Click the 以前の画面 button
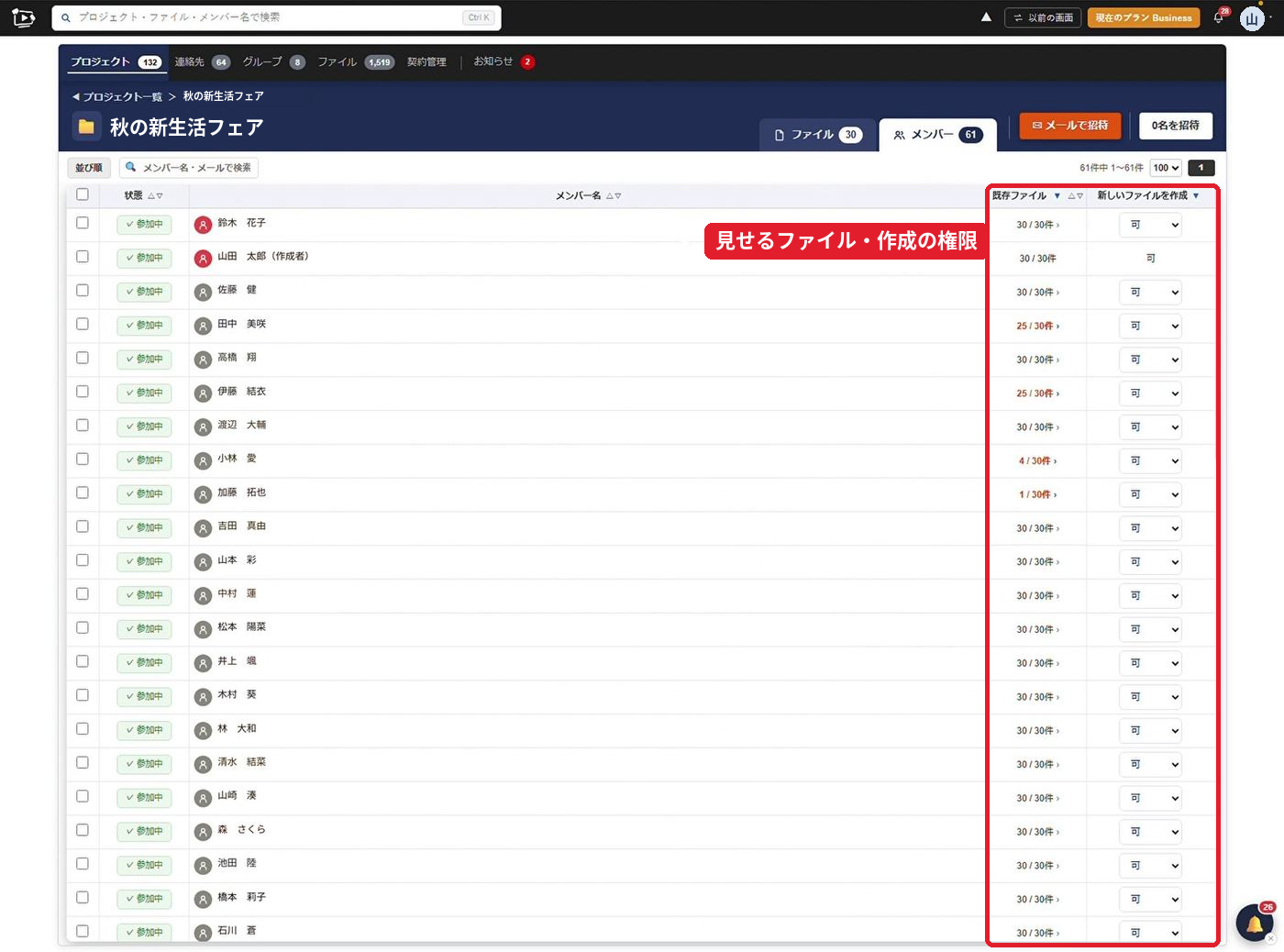 (x=1043, y=17)
